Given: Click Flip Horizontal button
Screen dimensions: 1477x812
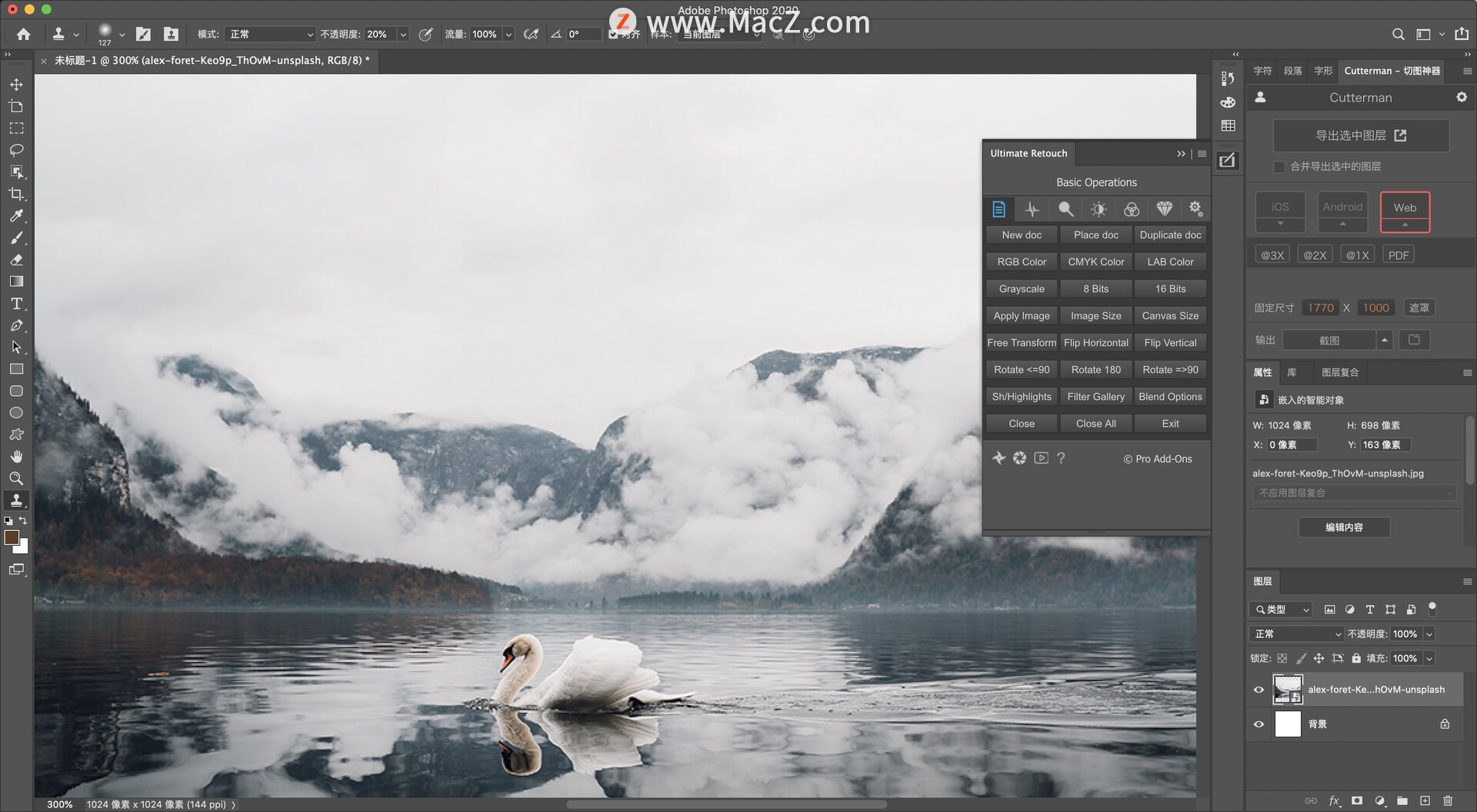Looking at the screenshot, I should (1095, 343).
